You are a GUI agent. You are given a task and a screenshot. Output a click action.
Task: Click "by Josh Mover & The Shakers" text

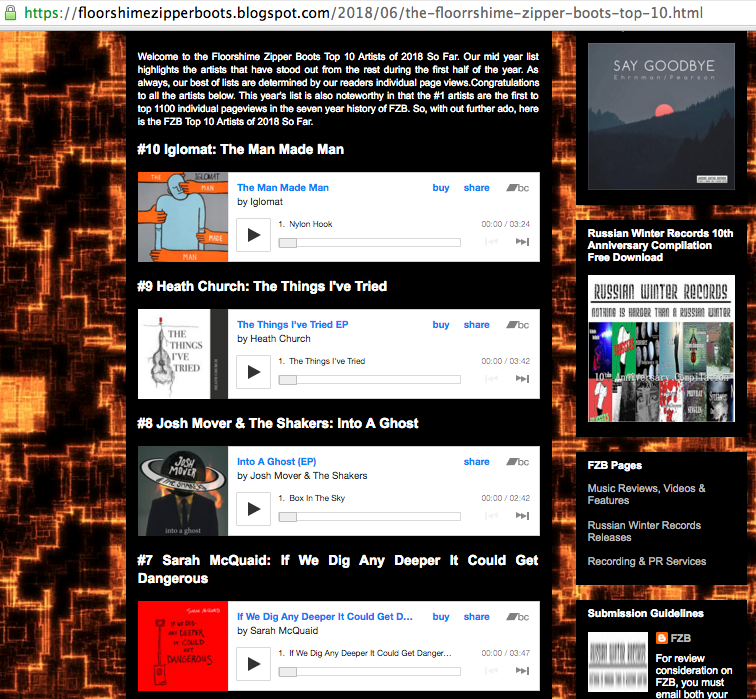click(x=302, y=475)
